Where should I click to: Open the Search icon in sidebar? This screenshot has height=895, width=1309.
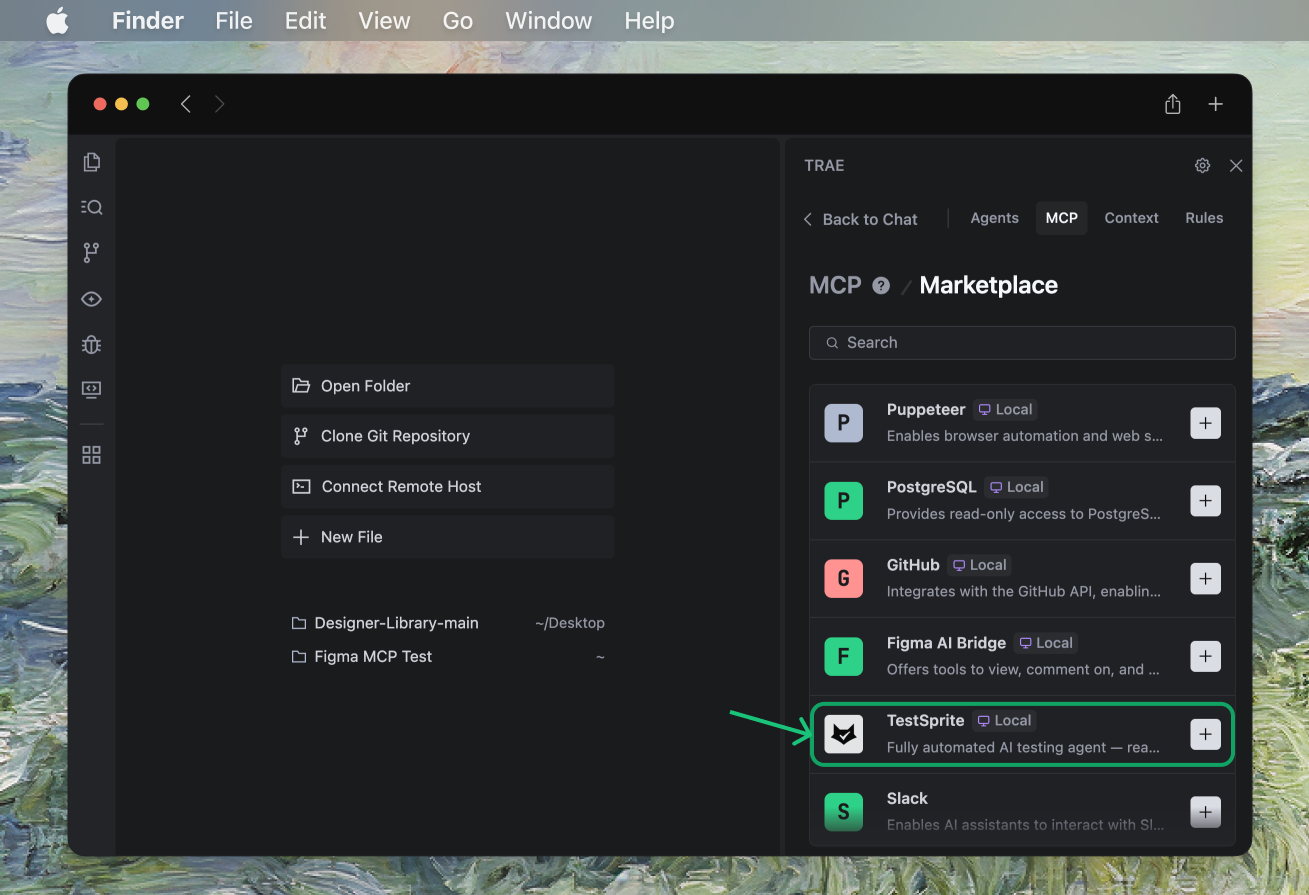click(92, 207)
